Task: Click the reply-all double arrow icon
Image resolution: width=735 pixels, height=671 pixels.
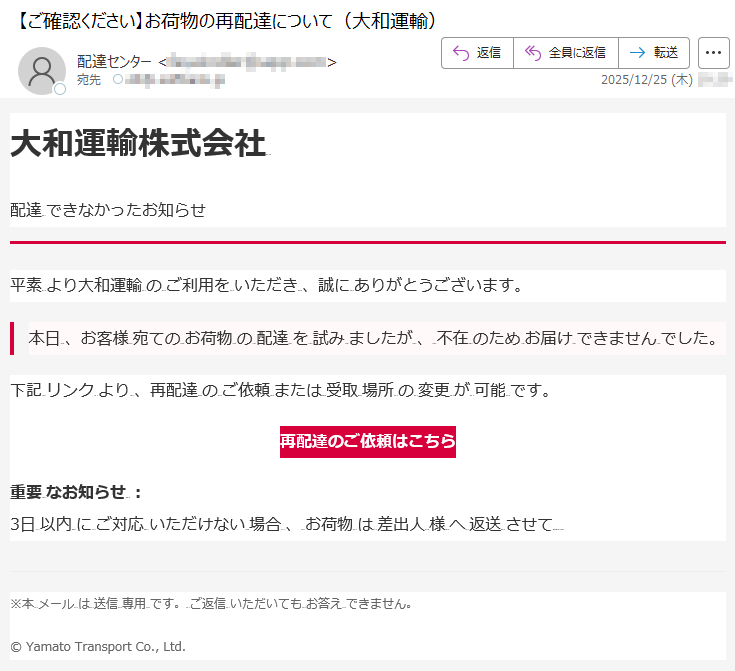Action: click(532, 53)
